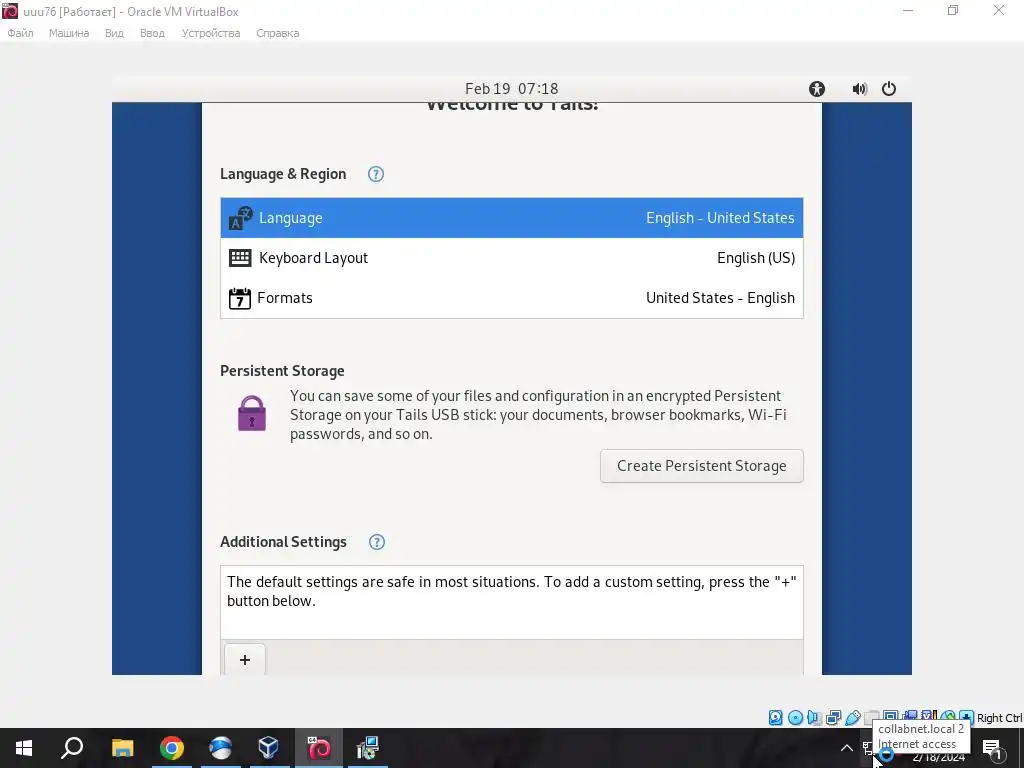Image resolution: width=1024 pixels, height=768 pixels.
Task: Click the VirtualBox audio status icon
Action: (x=814, y=718)
